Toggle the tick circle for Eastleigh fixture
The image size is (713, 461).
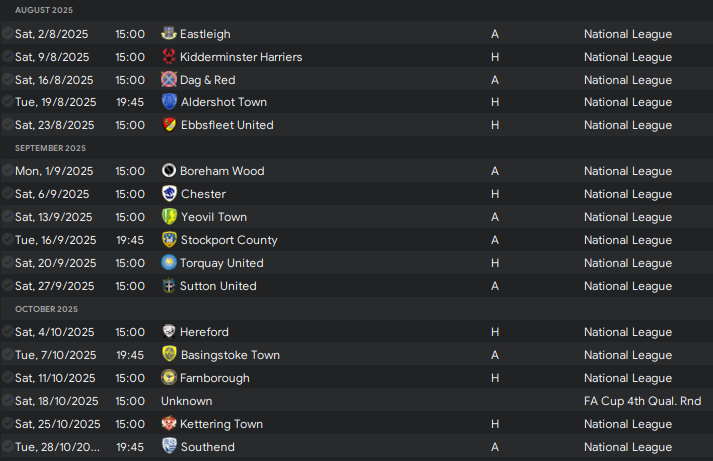point(7,33)
